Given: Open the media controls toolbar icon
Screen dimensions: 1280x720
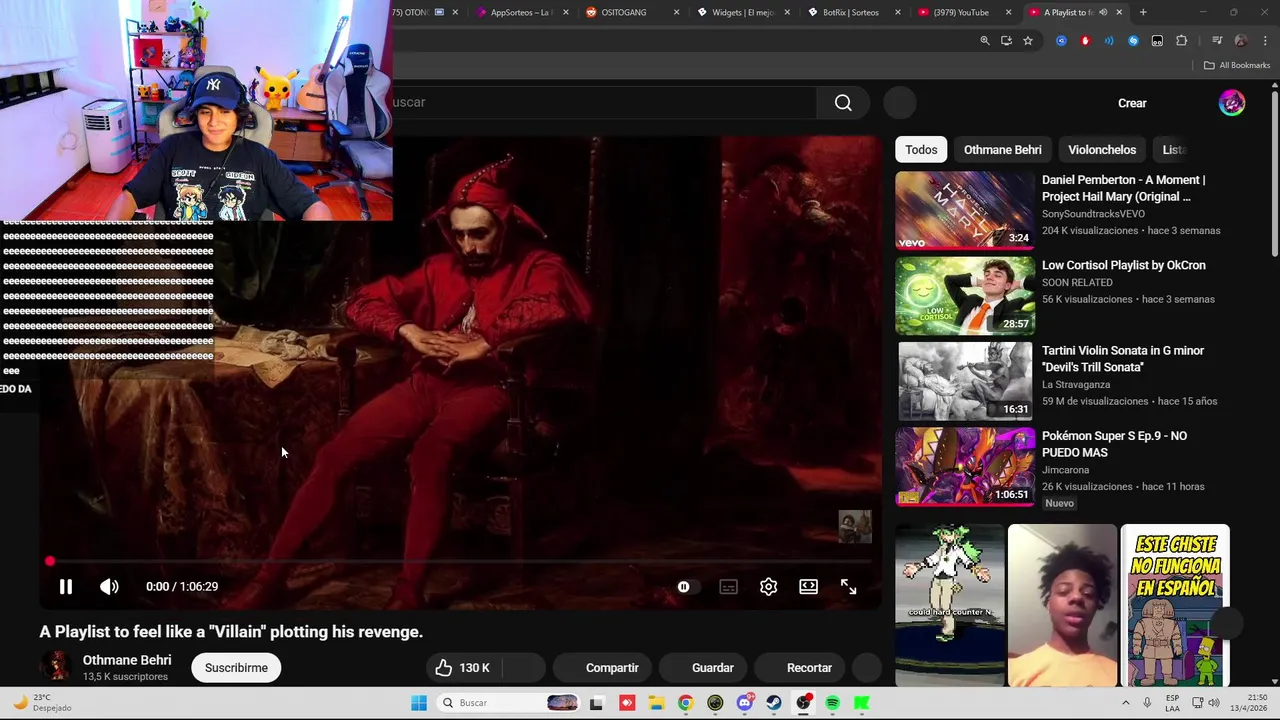Looking at the screenshot, I should (x=1217, y=41).
